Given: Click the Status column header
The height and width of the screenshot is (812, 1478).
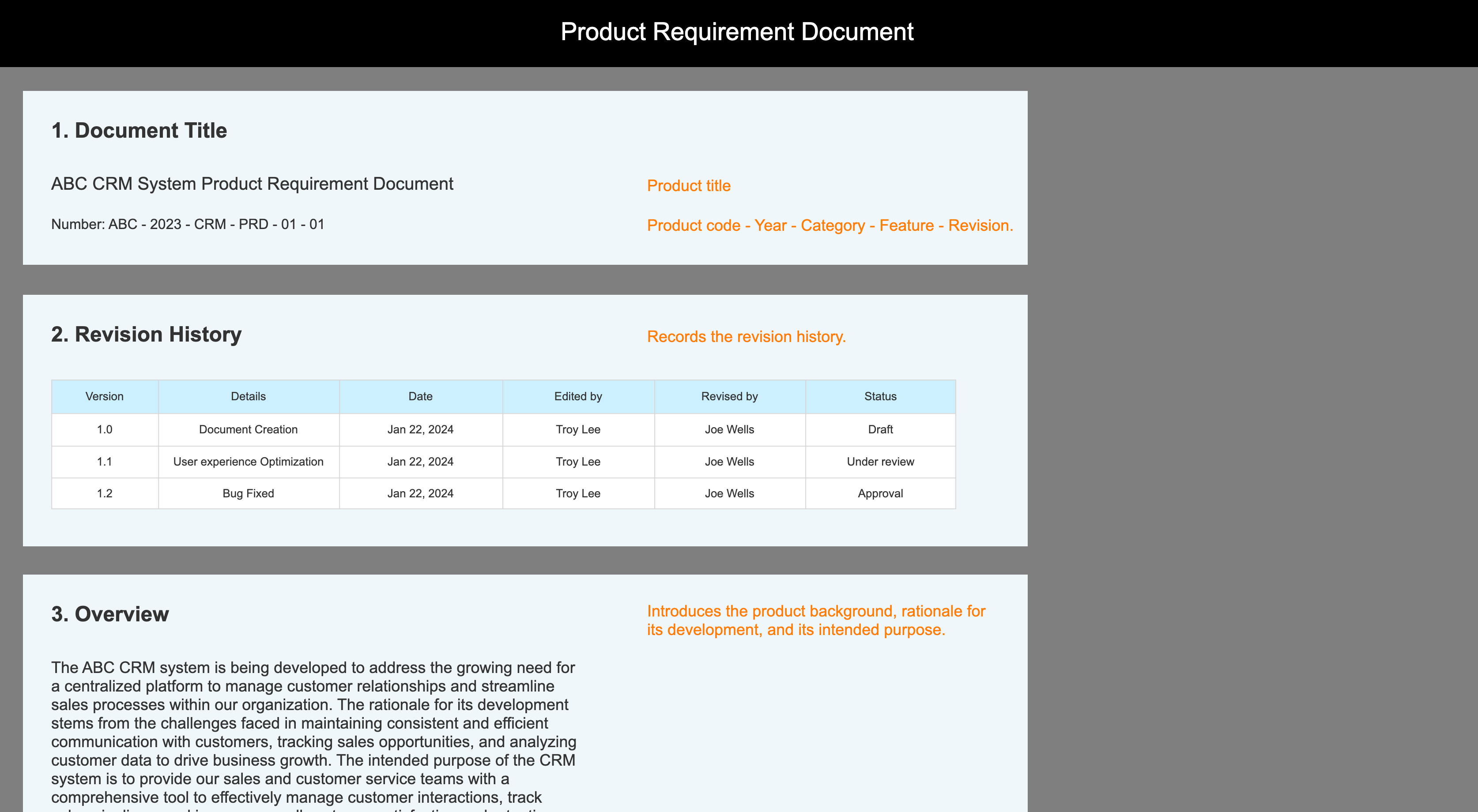Looking at the screenshot, I should tap(880, 396).
